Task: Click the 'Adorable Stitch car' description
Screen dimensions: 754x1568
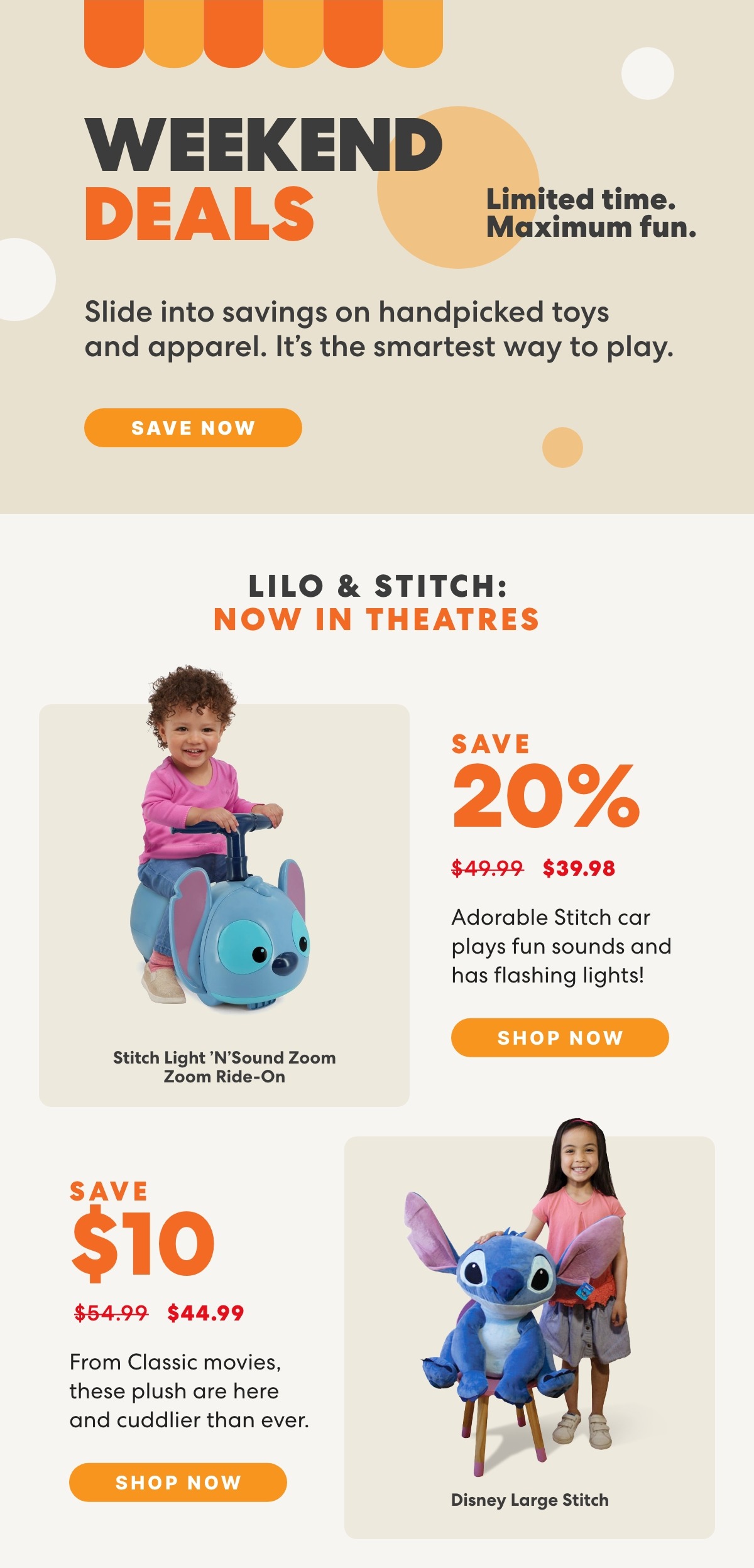Action: click(x=561, y=946)
